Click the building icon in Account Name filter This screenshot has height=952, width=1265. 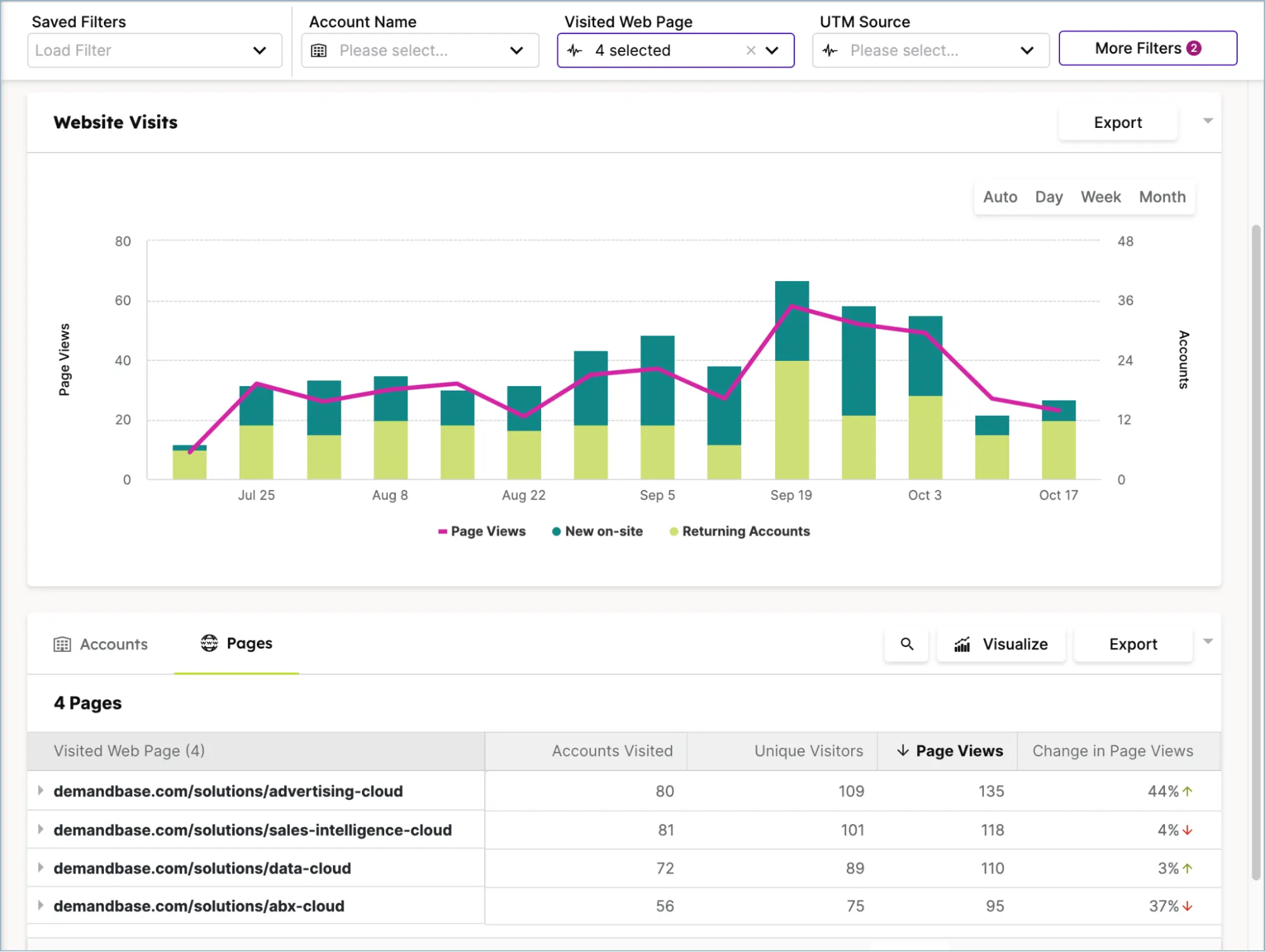[x=320, y=51]
